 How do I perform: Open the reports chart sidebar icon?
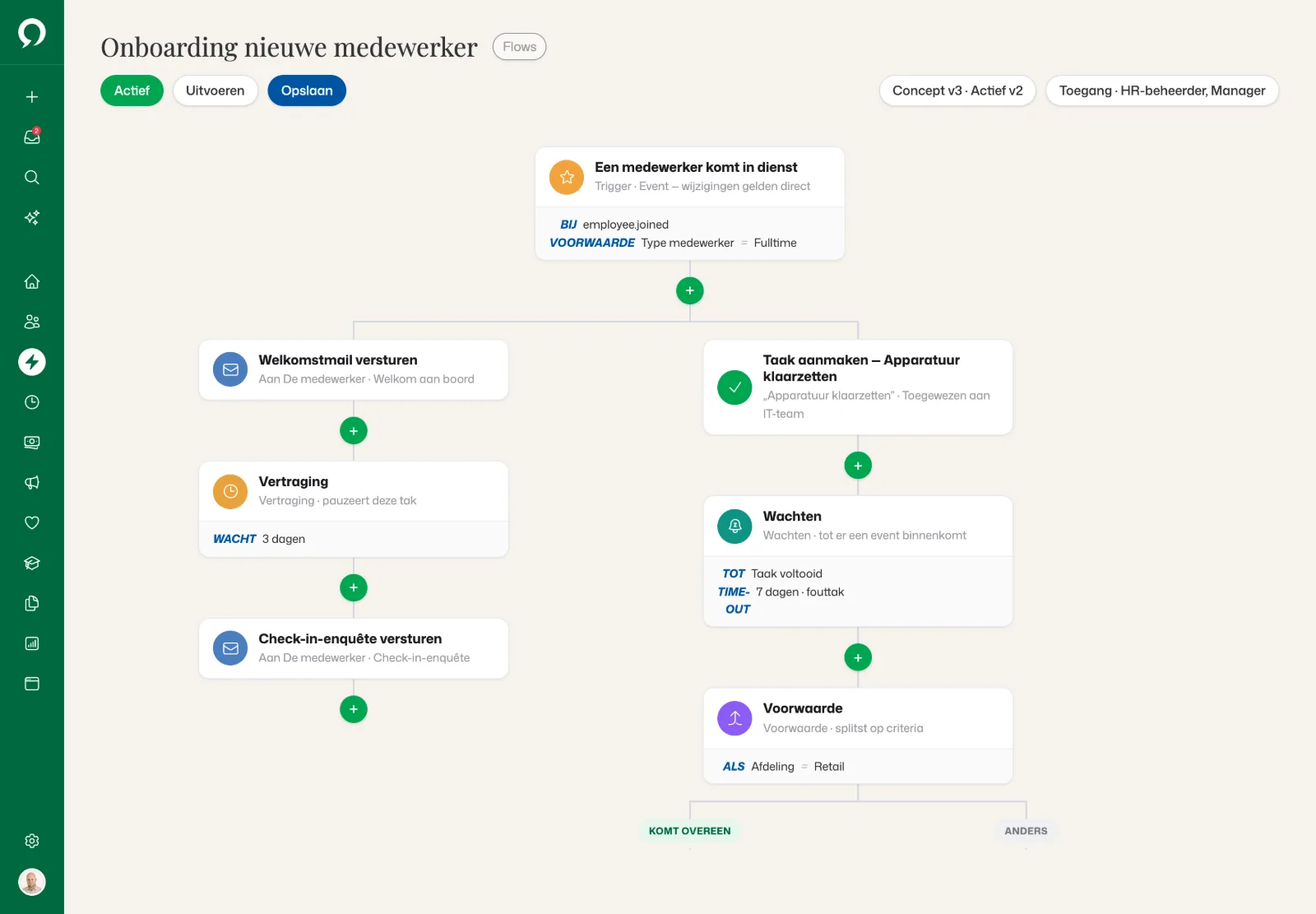click(x=32, y=643)
